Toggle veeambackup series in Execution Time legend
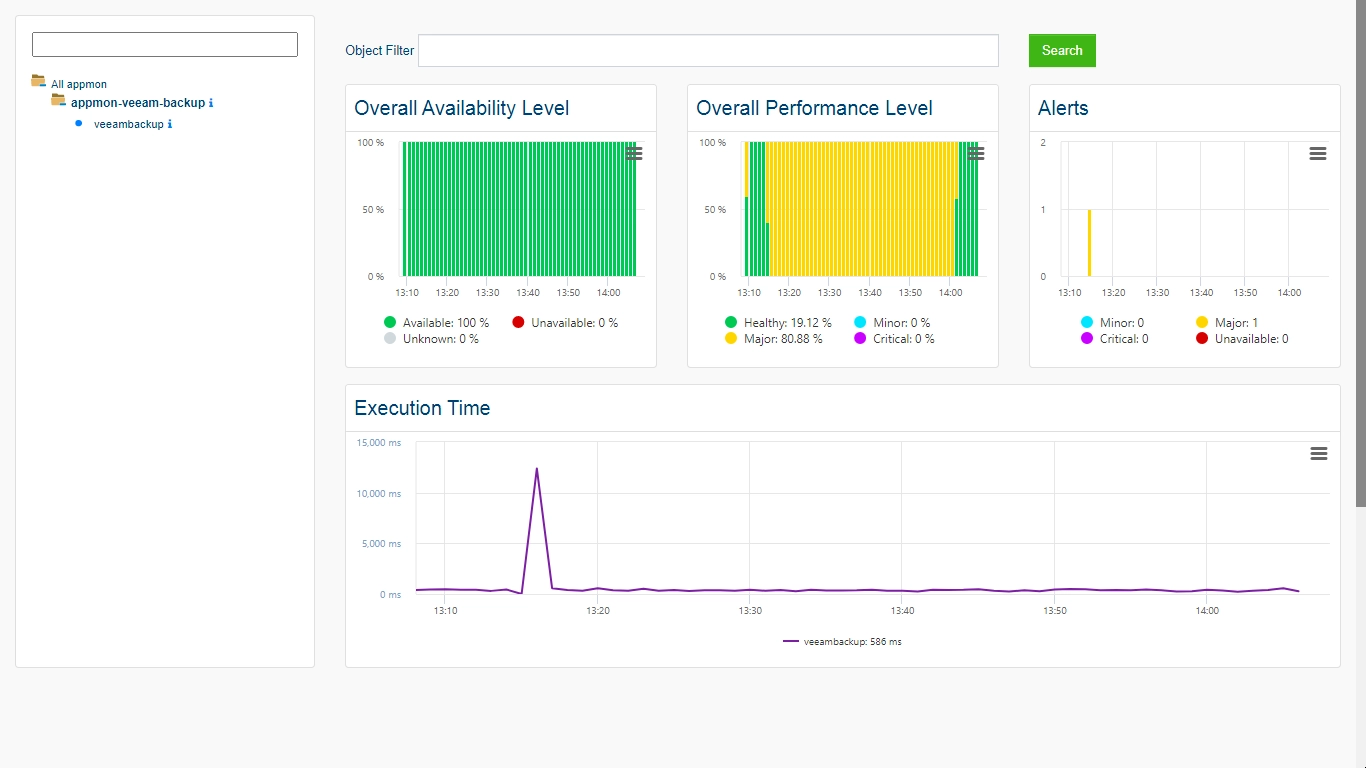This screenshot has height=768, width=1366. (842, 642)
